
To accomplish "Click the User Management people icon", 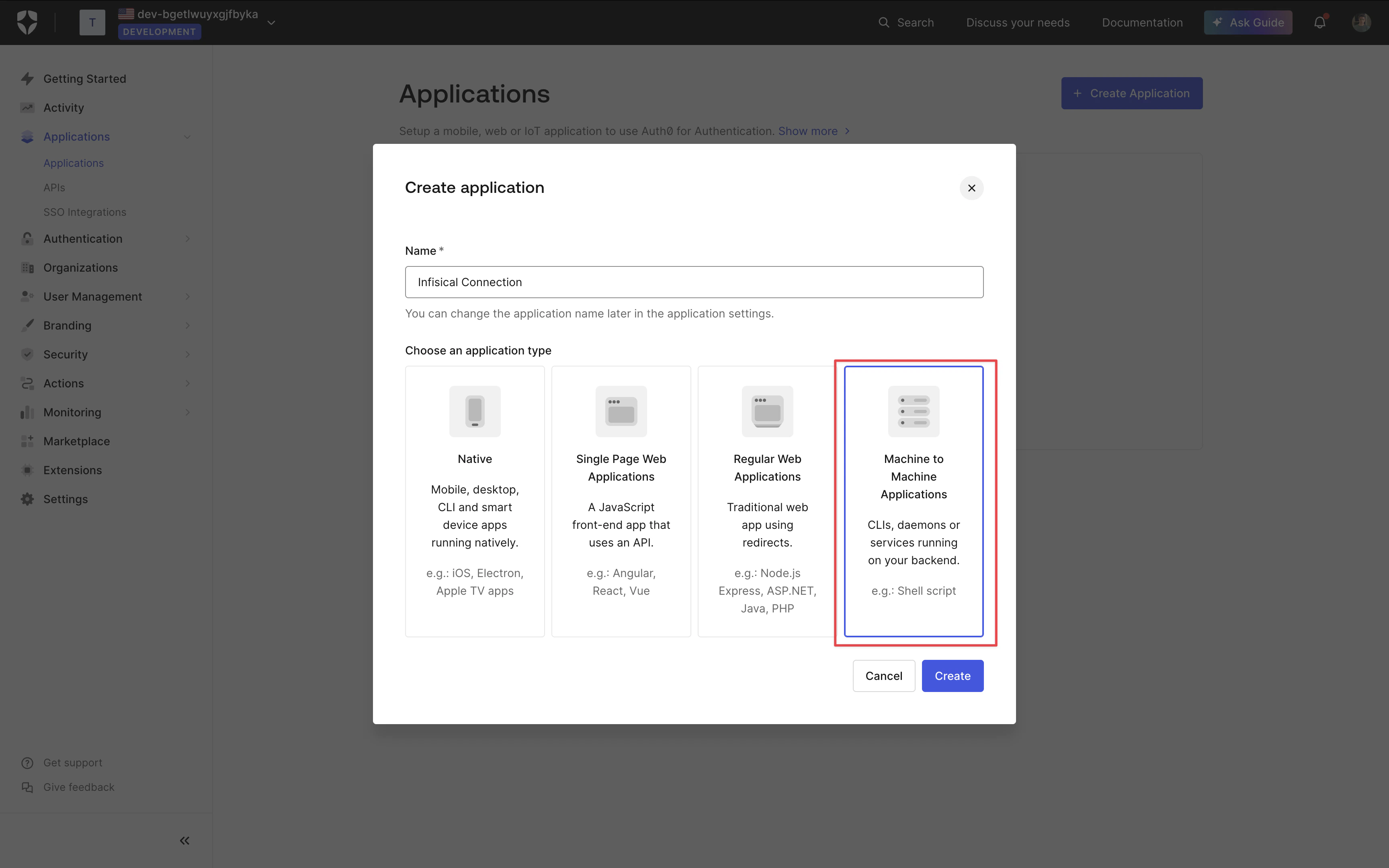I will tap(27, 296).
